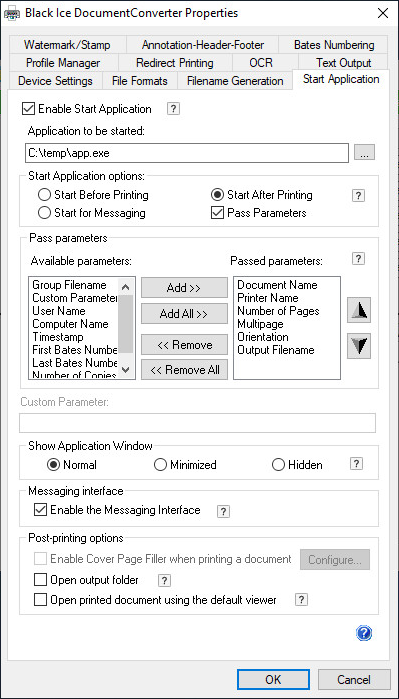Move selected passed parameter down
Screen dimensions: 399x699
(x=359, y=346)
